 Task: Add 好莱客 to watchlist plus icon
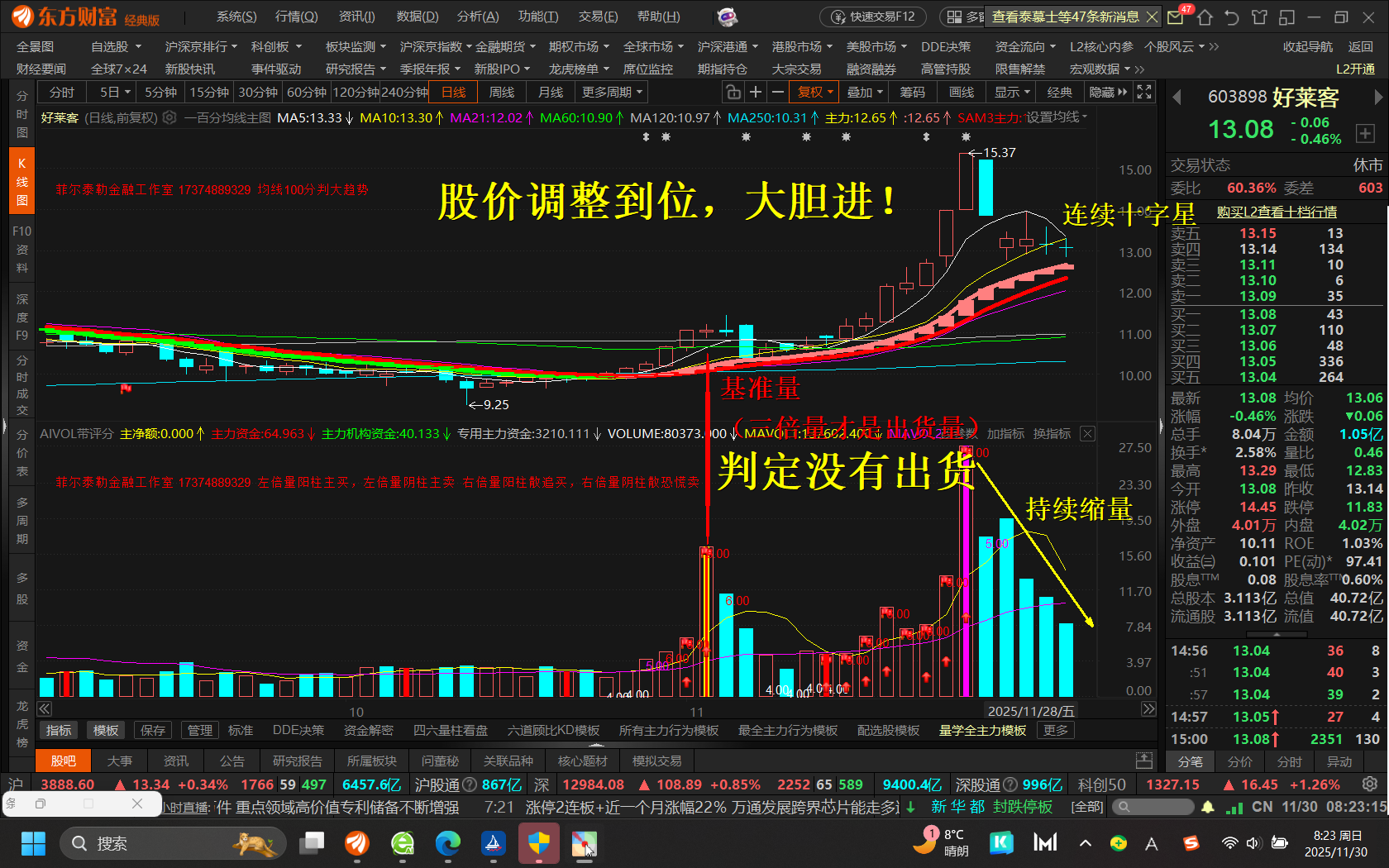click(1365, 132)
